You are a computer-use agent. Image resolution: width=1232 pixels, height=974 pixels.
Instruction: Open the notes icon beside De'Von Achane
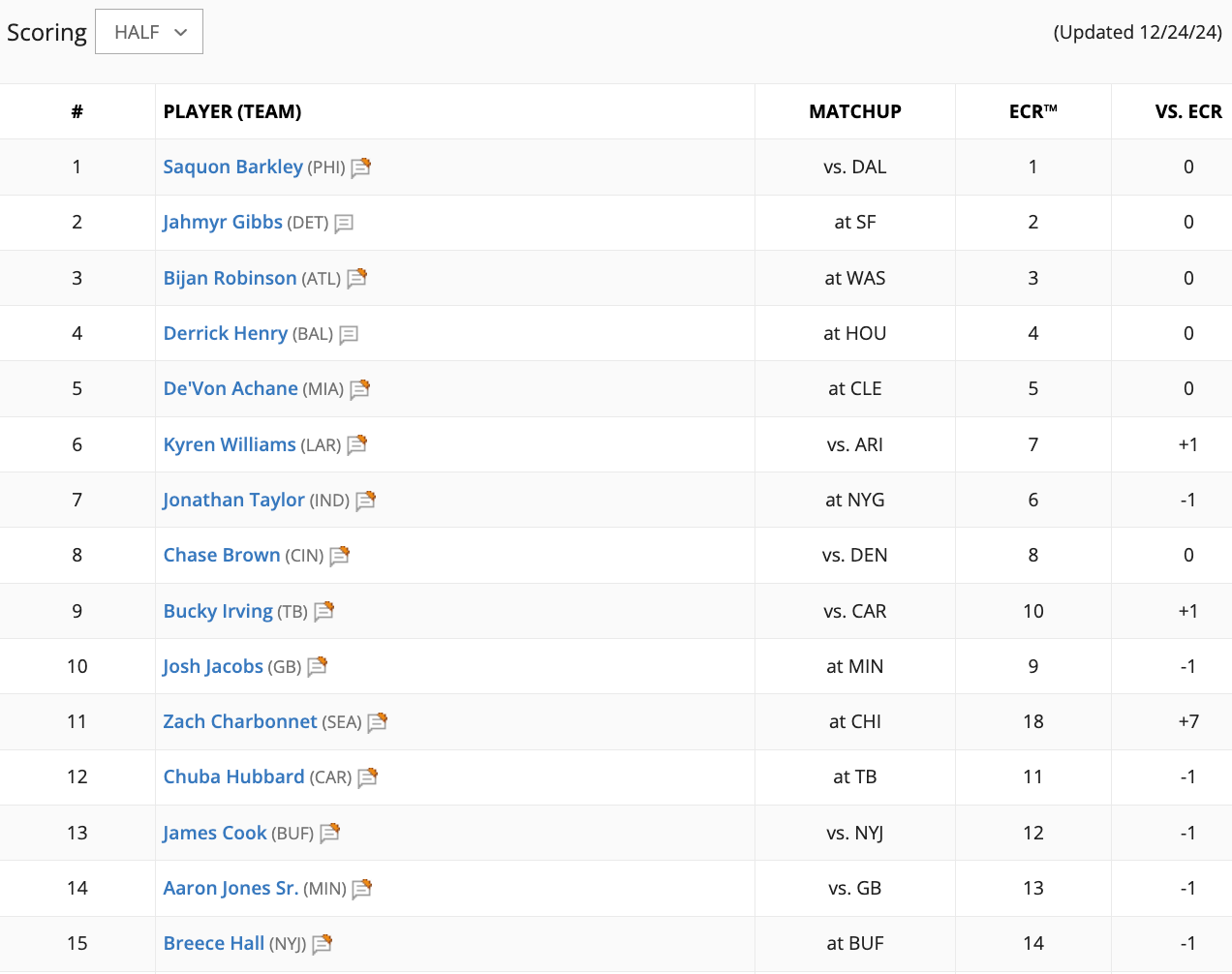[x=359, y=389]
